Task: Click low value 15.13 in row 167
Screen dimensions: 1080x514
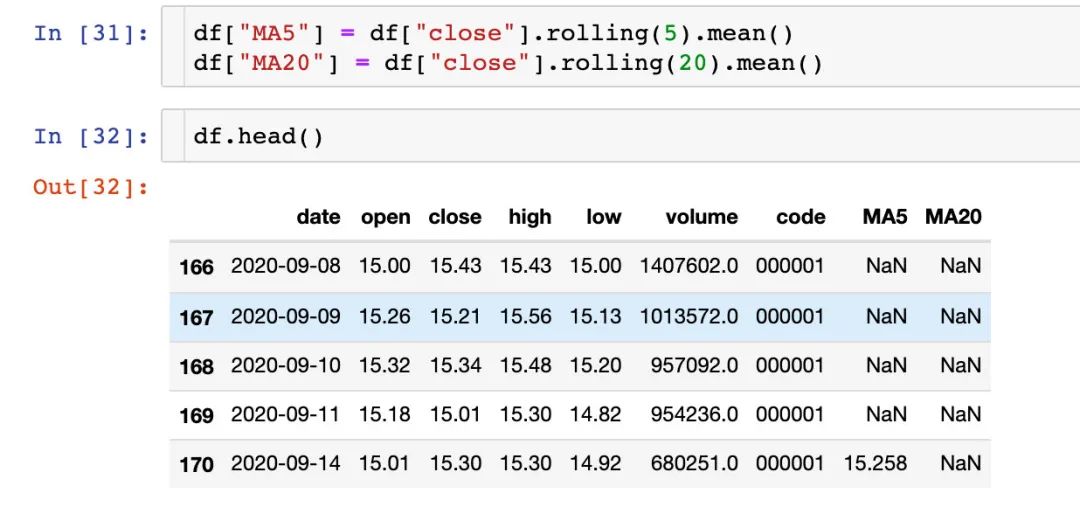Action: 595,316
